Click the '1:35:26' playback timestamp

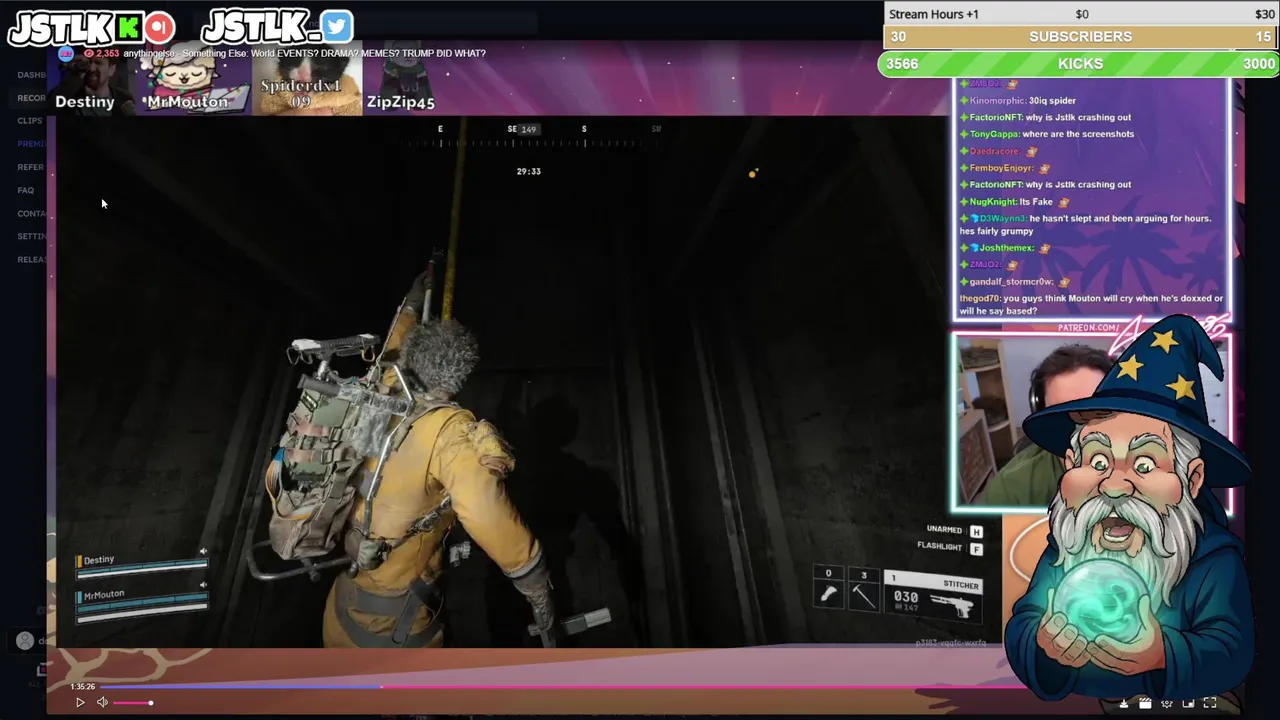[83, 687]
